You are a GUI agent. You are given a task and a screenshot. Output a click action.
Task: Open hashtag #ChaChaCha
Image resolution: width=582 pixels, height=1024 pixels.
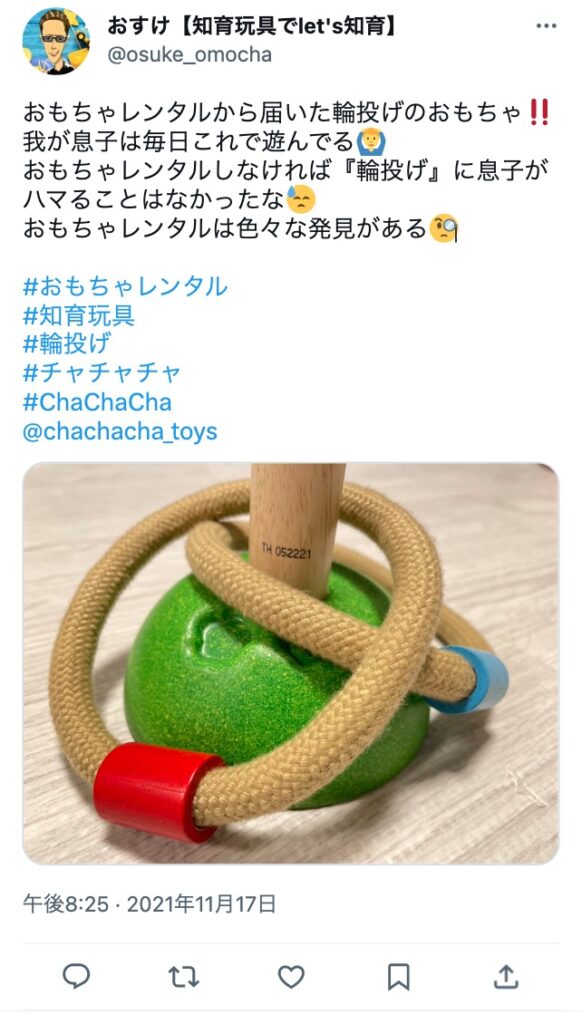tap(97, 402)
